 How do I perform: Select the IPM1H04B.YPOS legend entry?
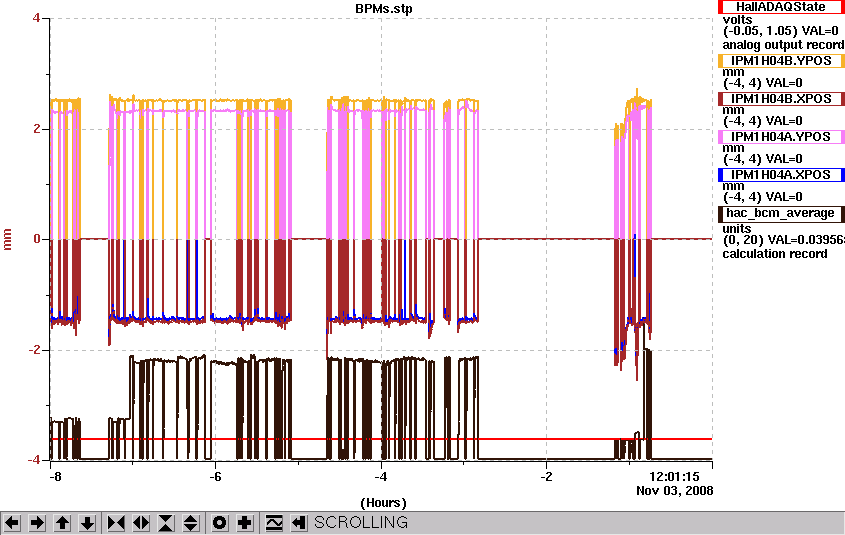781,61
